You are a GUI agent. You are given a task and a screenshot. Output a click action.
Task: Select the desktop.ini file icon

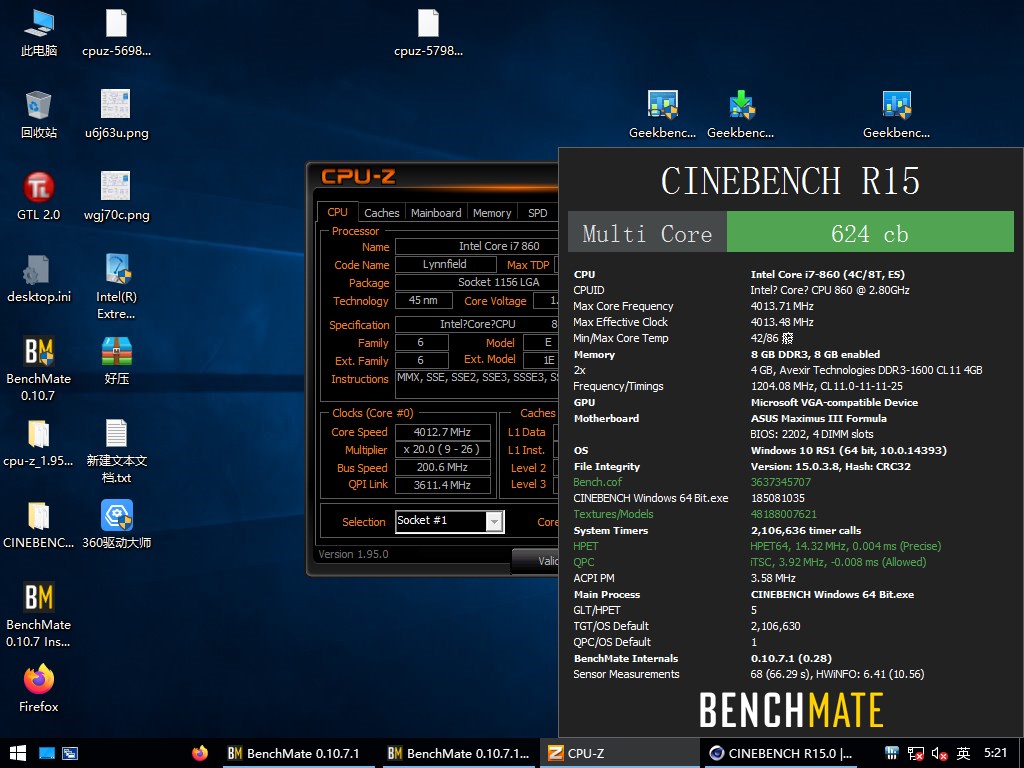coord(39,279)
